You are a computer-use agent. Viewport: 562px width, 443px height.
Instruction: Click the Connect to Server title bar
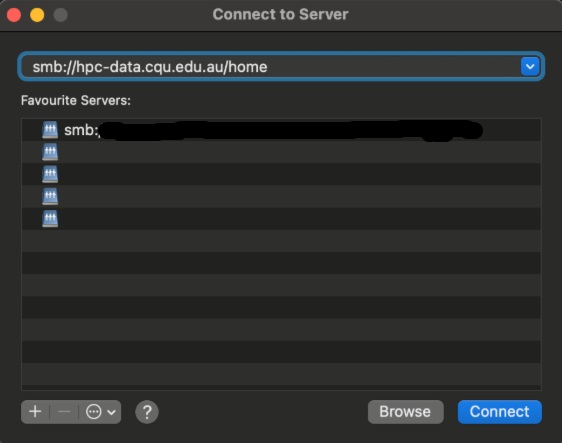tap(280, 14)
